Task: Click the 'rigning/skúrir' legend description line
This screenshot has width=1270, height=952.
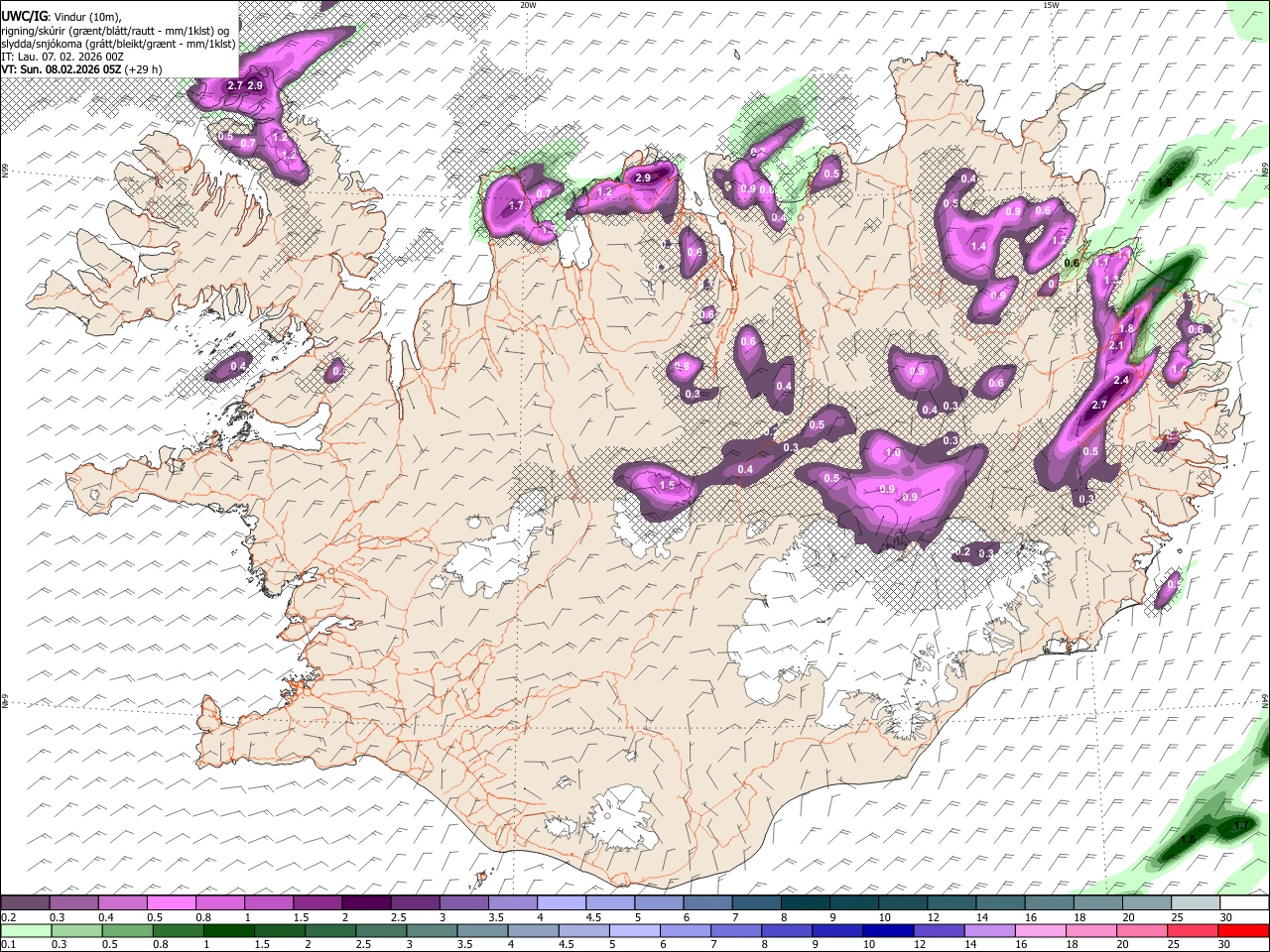Action: click(x=115, y=31)
